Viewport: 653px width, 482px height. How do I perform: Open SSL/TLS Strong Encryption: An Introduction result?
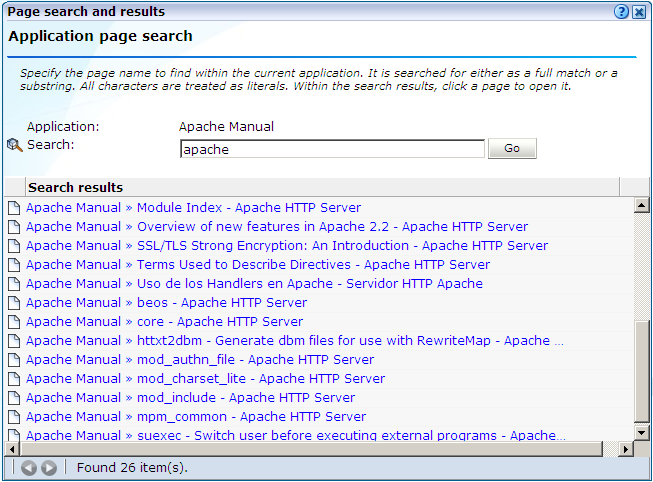pyautogui.click(x=287, y=246)
